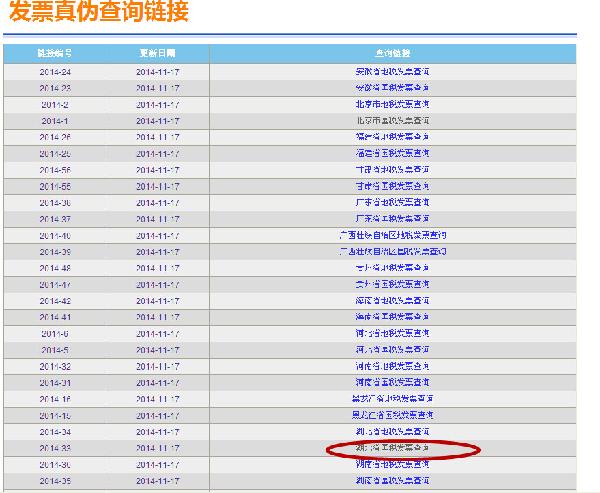Open the 广东省地税发票查询 link in row 2014-38
Screen dimensions: 600x493
point(392,202)
